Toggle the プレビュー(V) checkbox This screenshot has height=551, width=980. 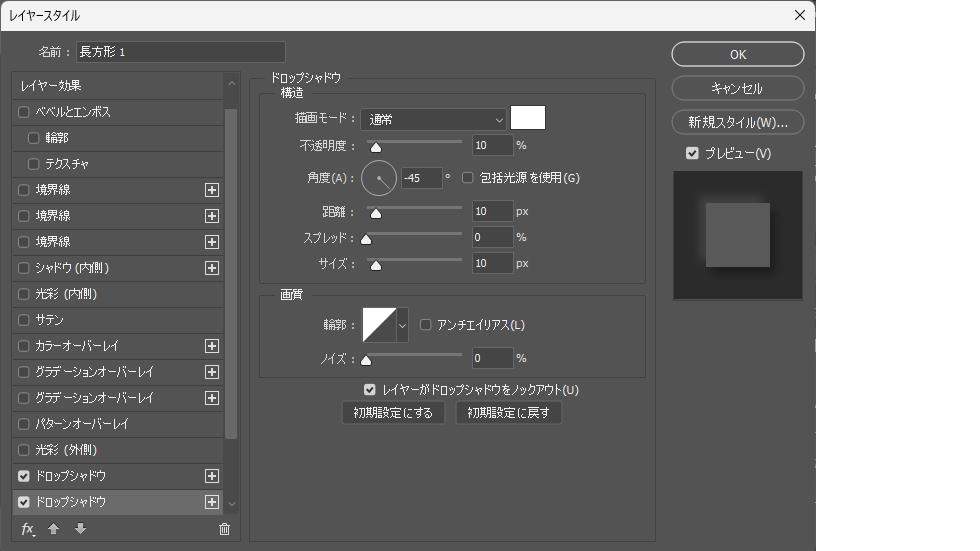click(692, 153)
